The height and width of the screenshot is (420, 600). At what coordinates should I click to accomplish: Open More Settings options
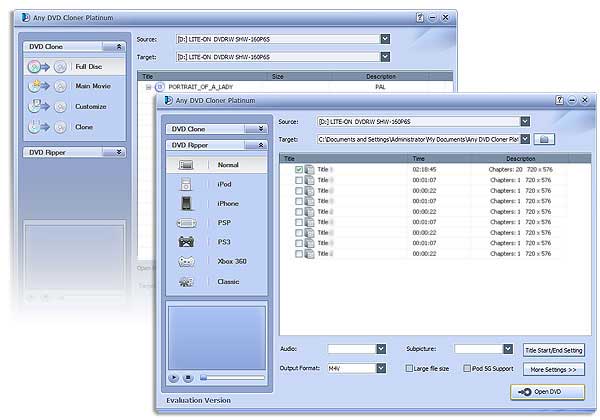click(553, 369)
